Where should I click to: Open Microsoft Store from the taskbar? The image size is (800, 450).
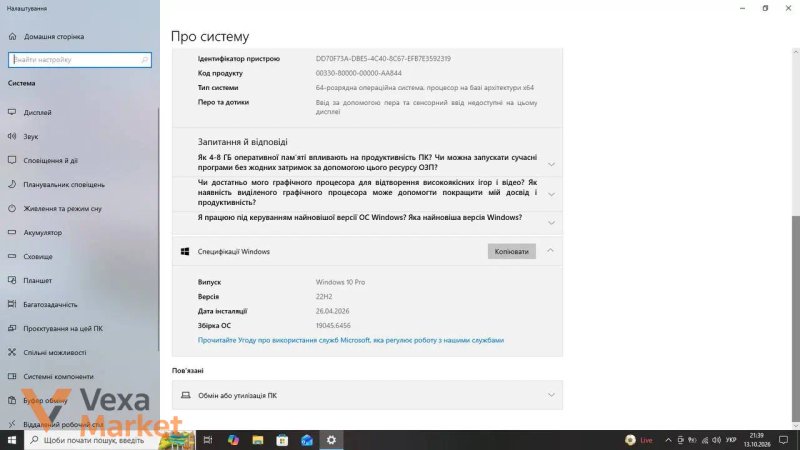coord(282,440)
